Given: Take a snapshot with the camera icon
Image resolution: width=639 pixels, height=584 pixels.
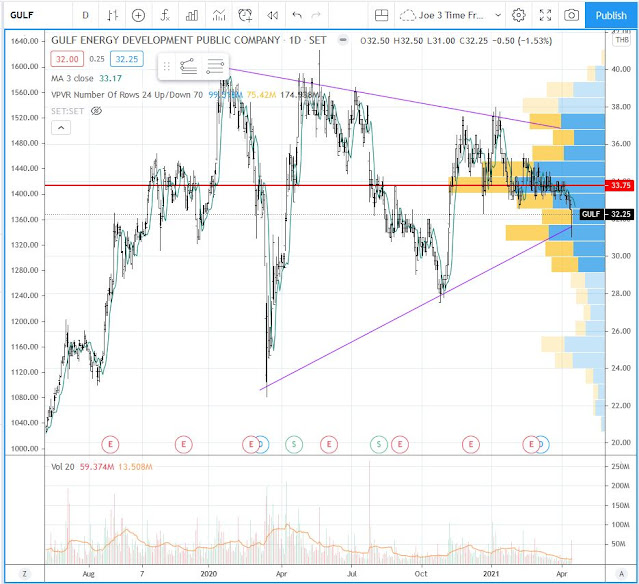Looking at the screenshot, I should click(x=571, y=15).
